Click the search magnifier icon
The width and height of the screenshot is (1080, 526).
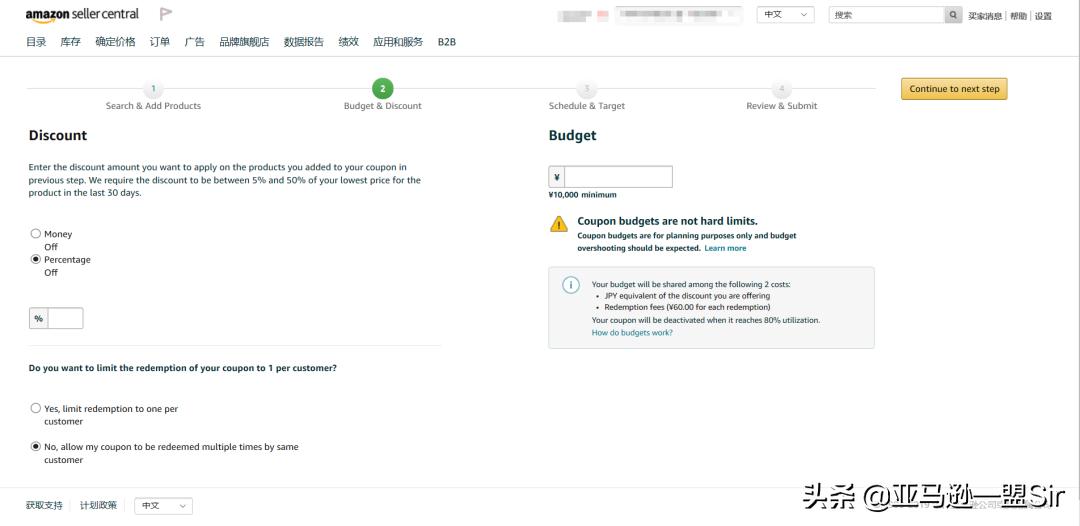[x=953, y=14]
